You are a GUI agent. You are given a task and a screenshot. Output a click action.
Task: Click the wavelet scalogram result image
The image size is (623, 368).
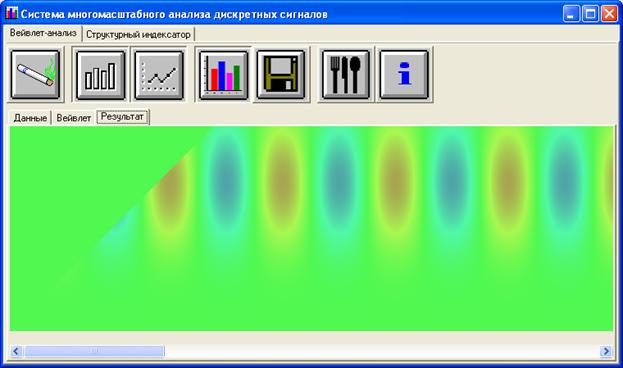coord(312,229)
